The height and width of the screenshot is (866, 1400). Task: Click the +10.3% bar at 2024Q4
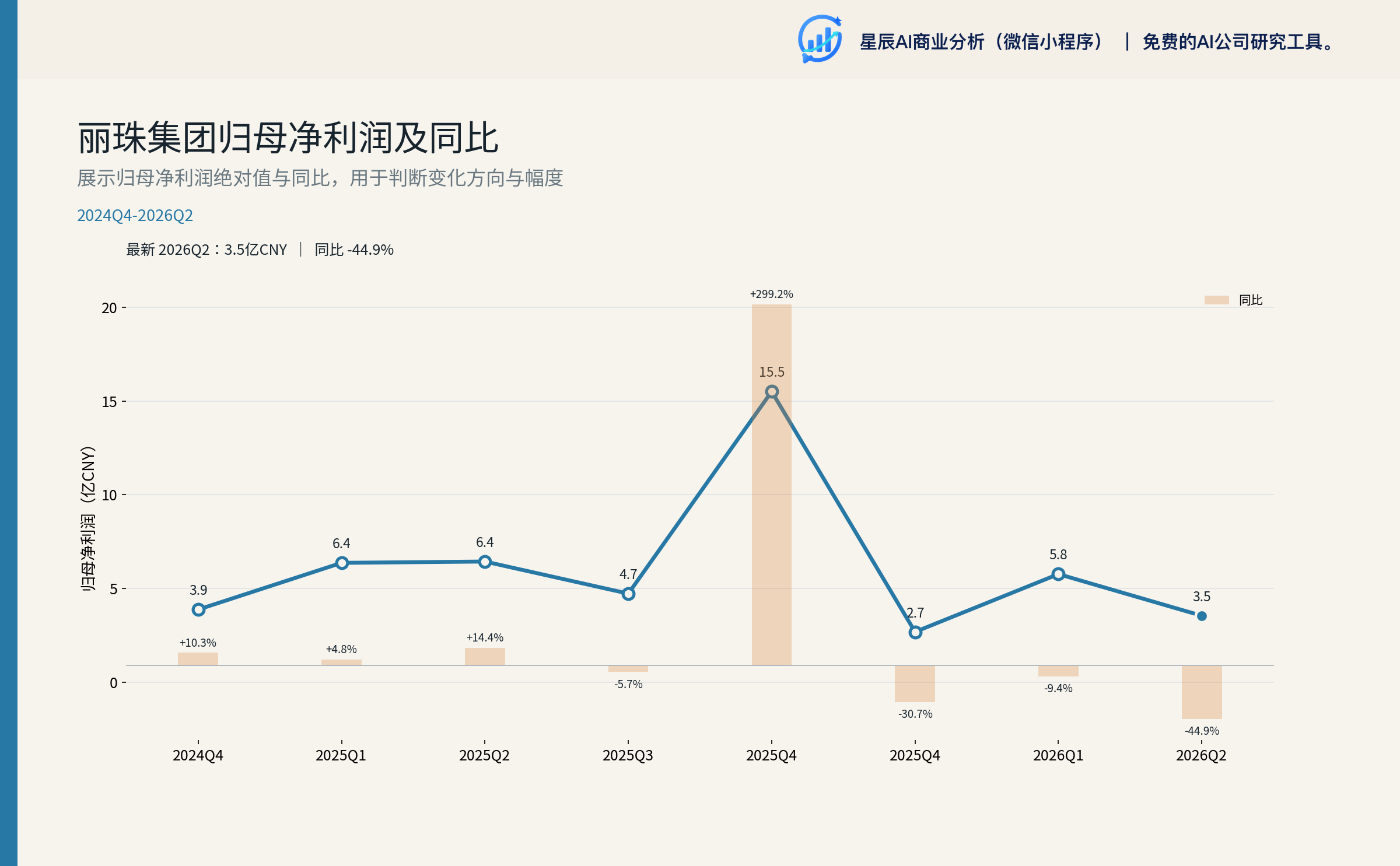(x=198, y=658)
